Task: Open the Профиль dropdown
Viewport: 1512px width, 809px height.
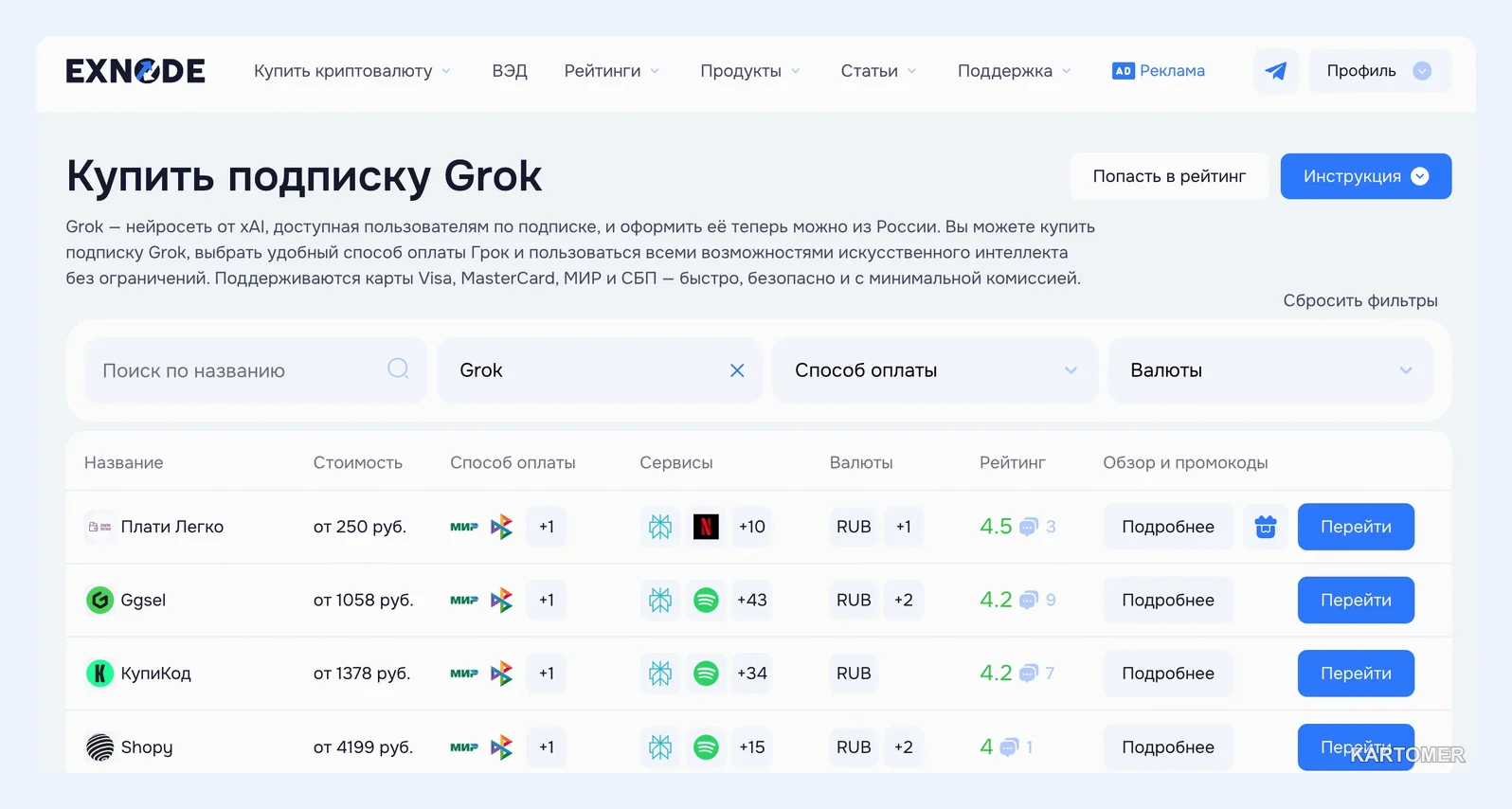Action: (1380, 71)
